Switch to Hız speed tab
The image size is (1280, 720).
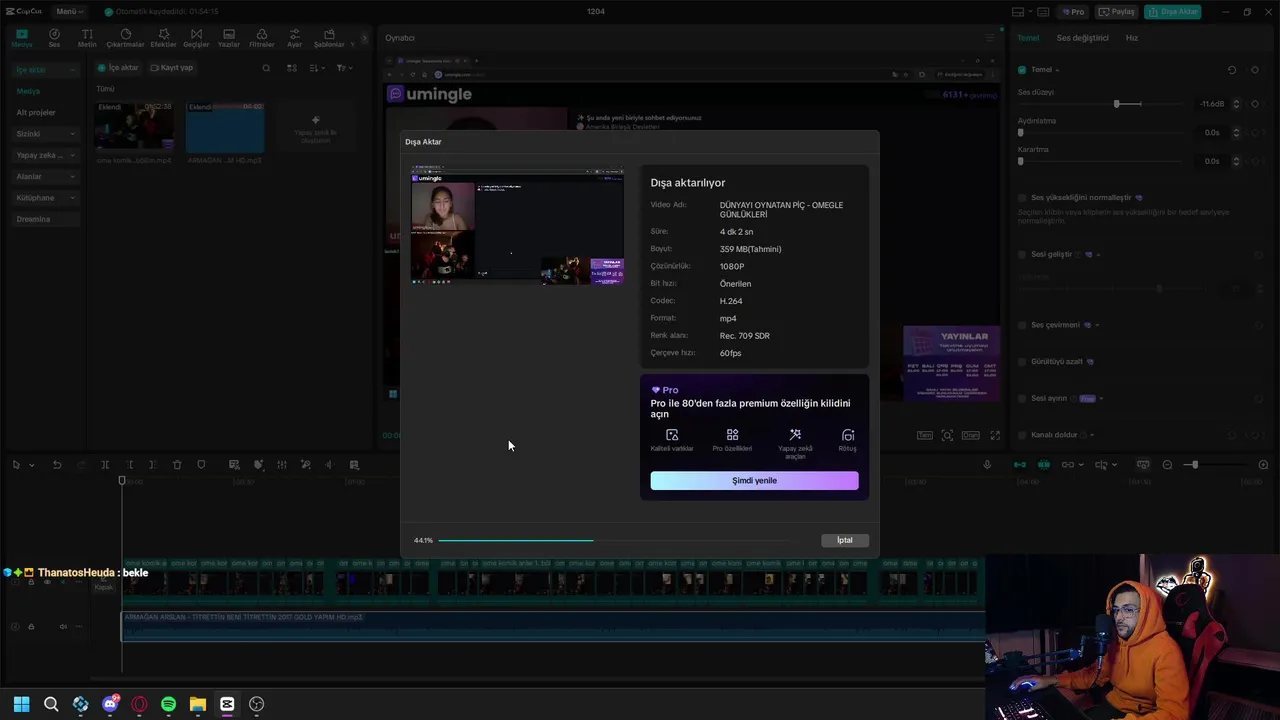[1132, 38]
